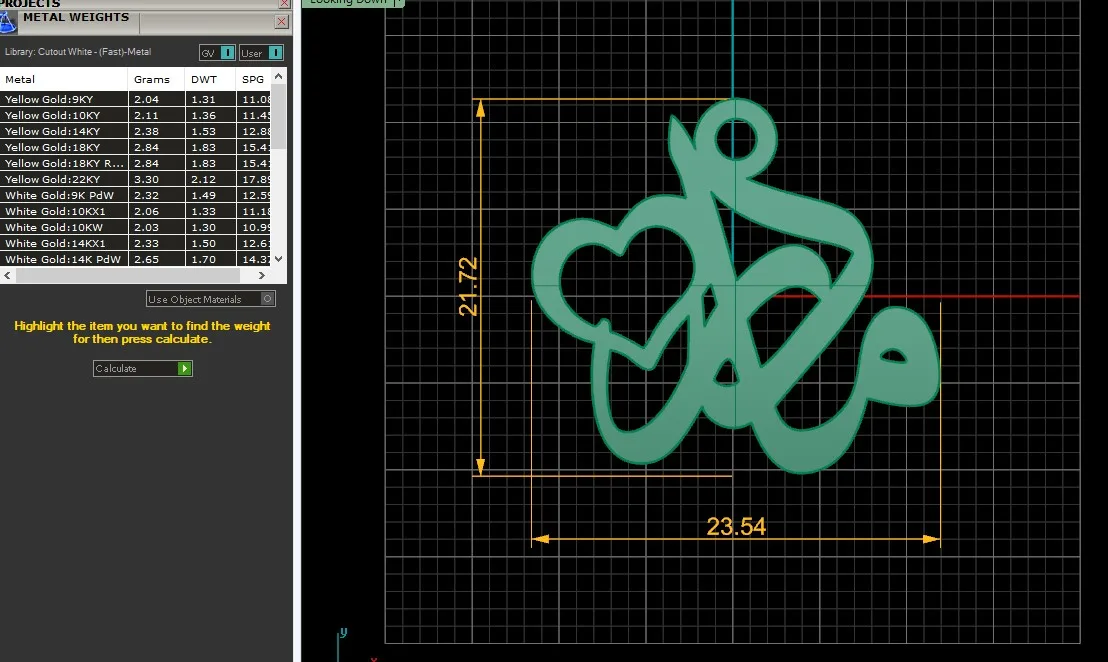
Task: Close the Projects panel
Action: click(284, 4)
